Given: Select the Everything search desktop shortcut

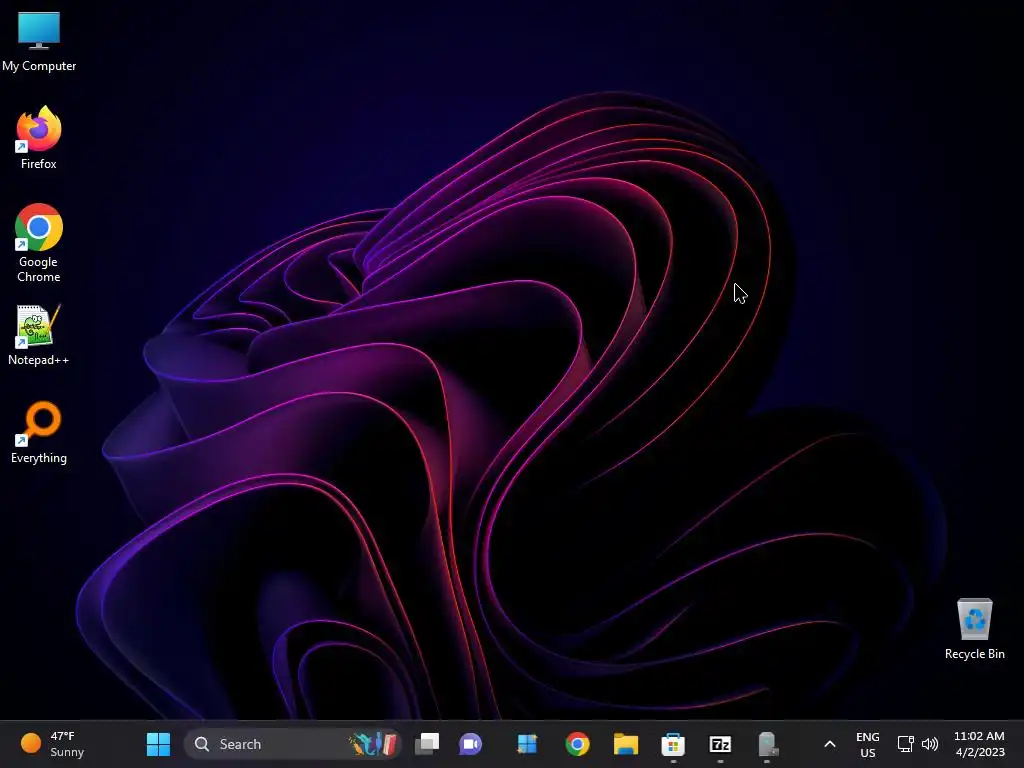Looking at the screenshot, I should pyautogui.click(x=39, y=432).
